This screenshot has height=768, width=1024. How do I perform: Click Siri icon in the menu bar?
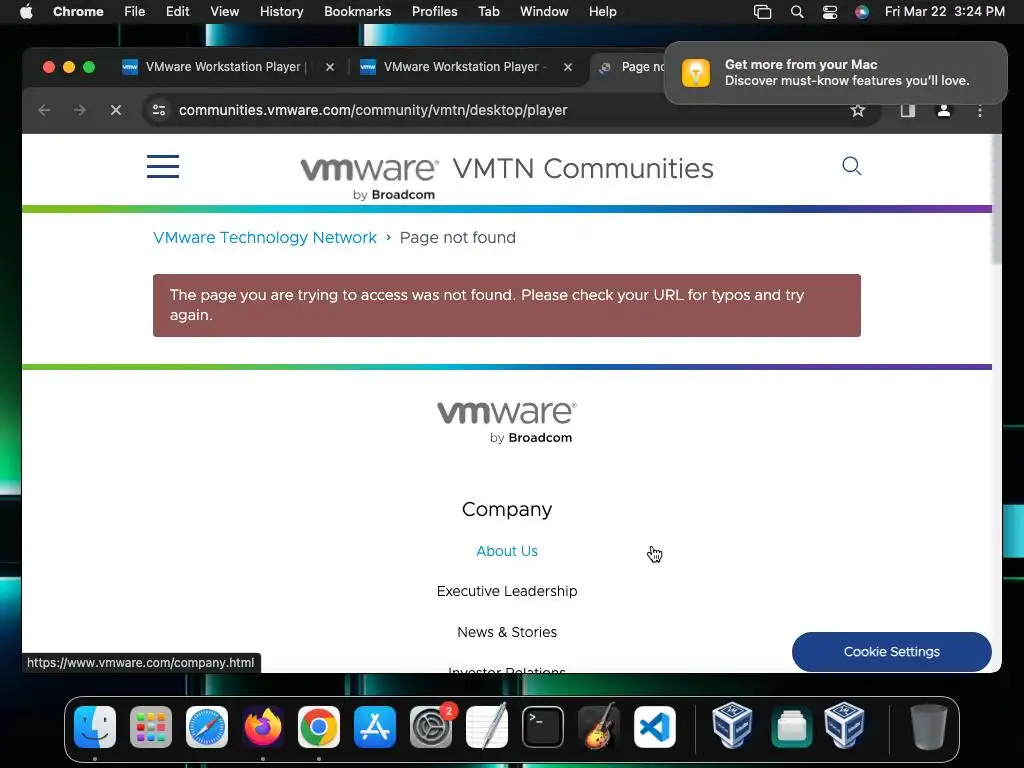tap(862, 12)
